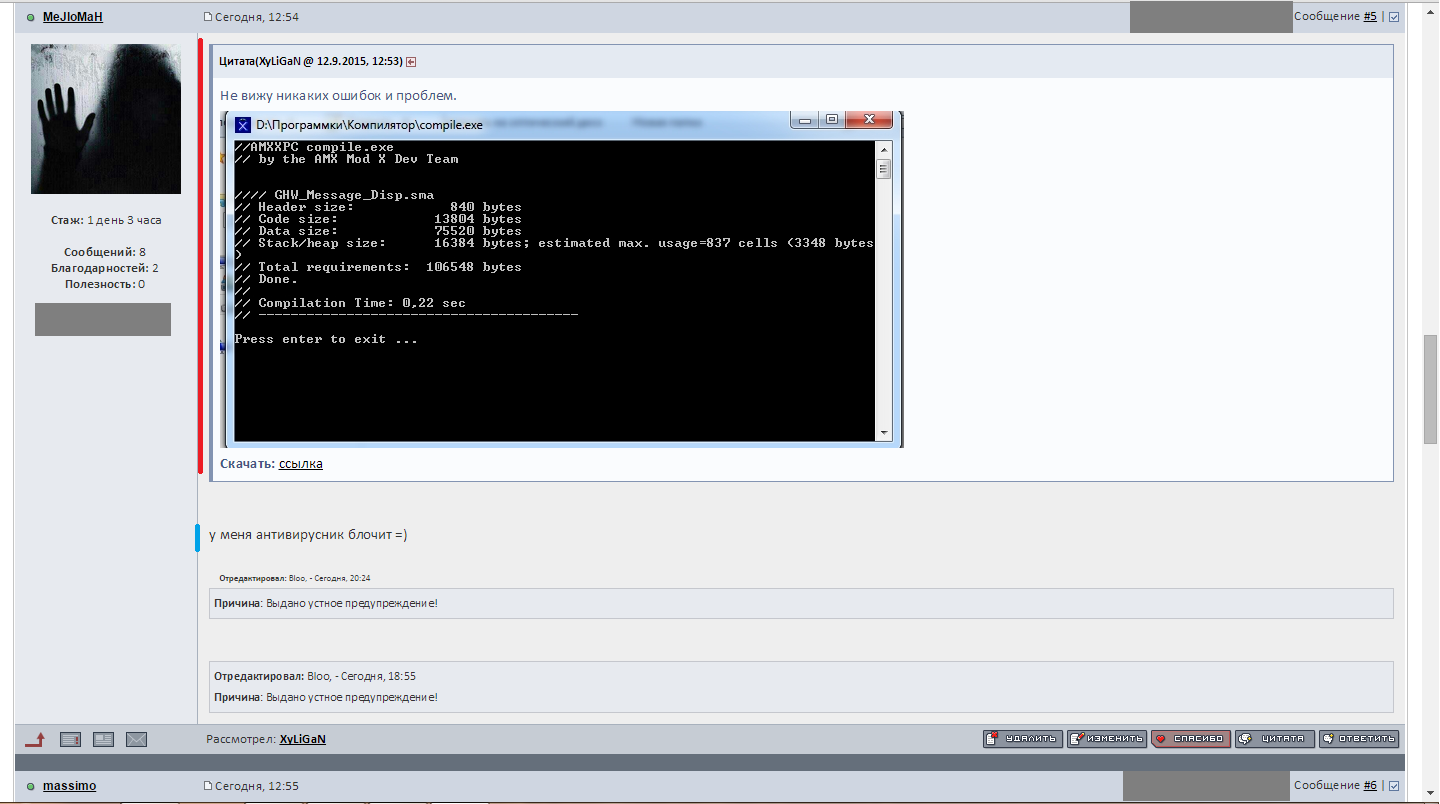1440x804 pixels.
Task: Toggle the checkbox for message #6
Action: 1394,786
